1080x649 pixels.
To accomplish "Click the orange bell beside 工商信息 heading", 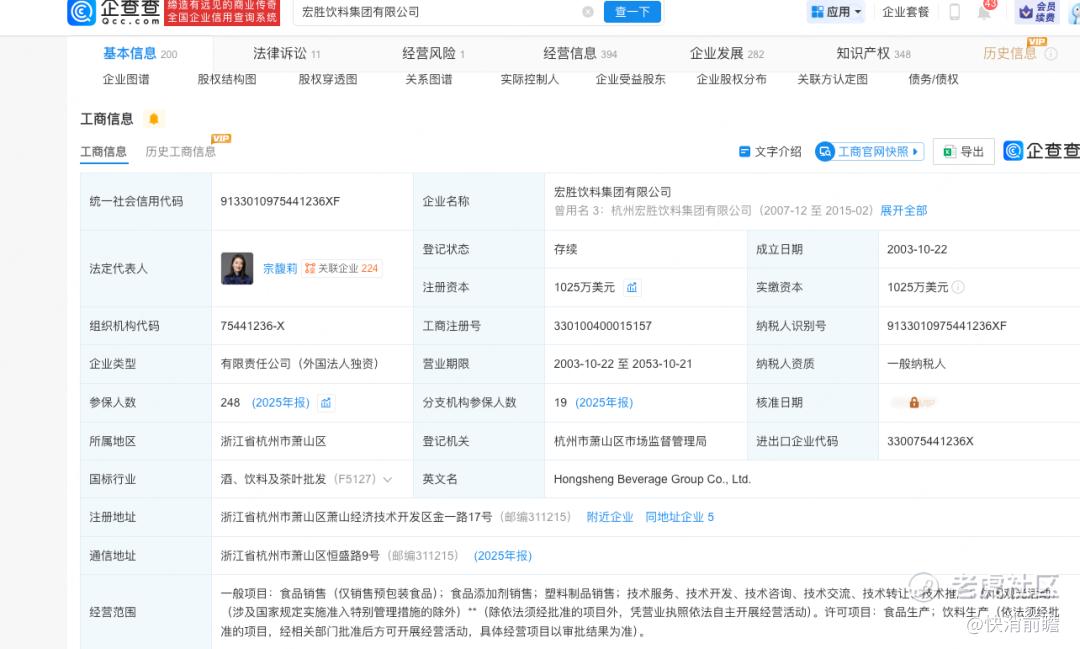I will 154,119.
